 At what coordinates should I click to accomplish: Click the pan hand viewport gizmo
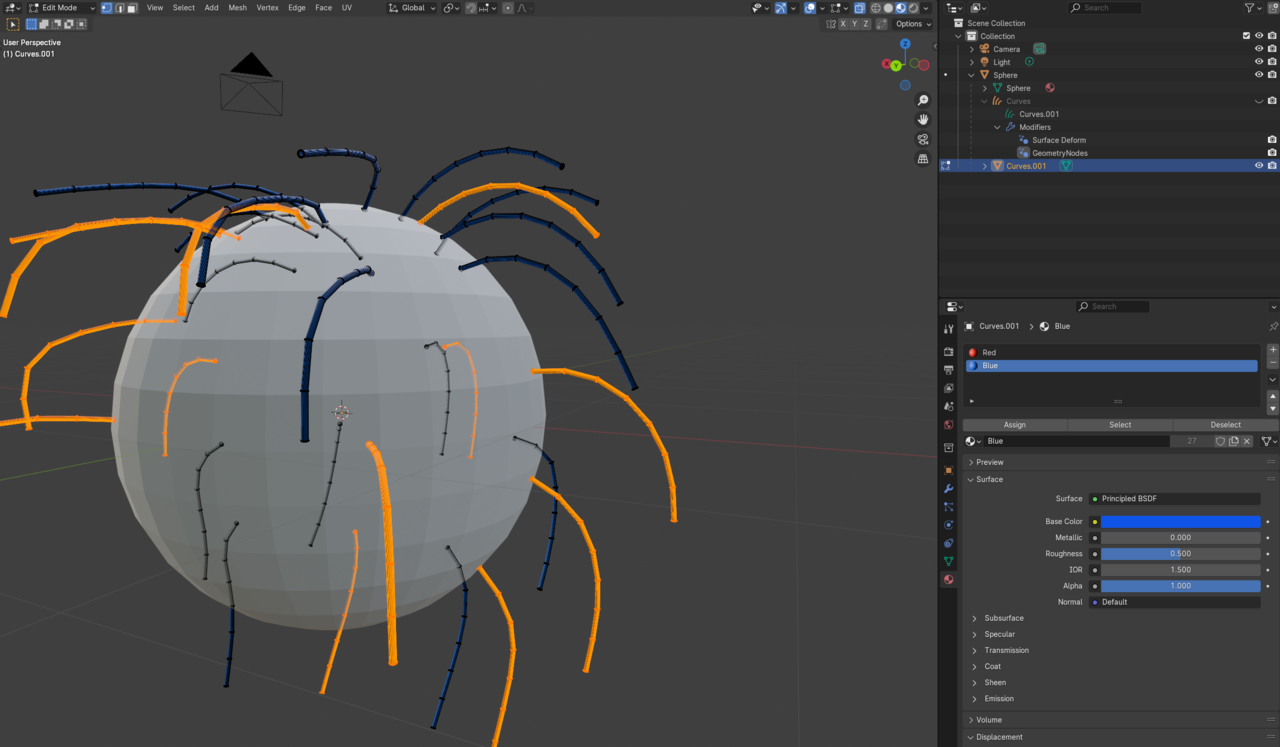[922, 120]
